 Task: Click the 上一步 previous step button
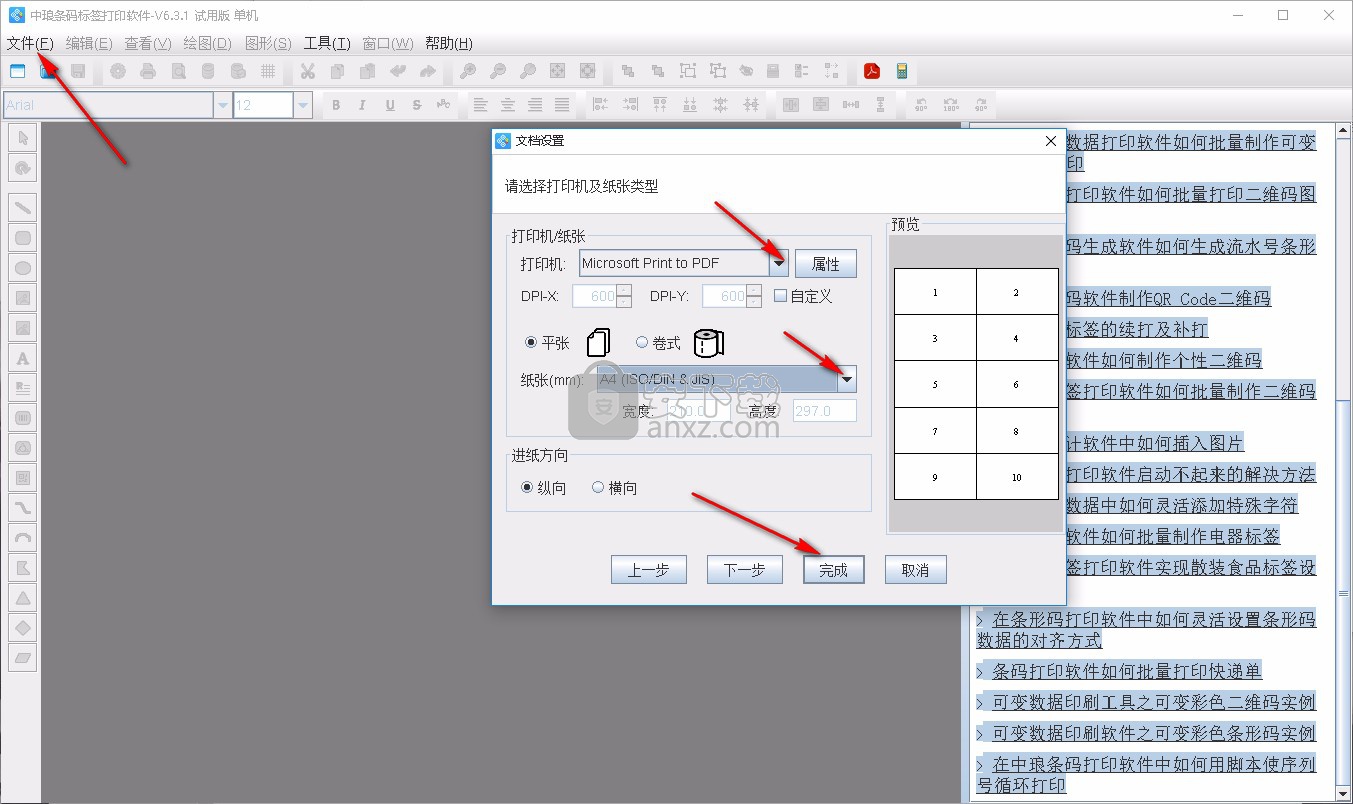pos(648,570)
